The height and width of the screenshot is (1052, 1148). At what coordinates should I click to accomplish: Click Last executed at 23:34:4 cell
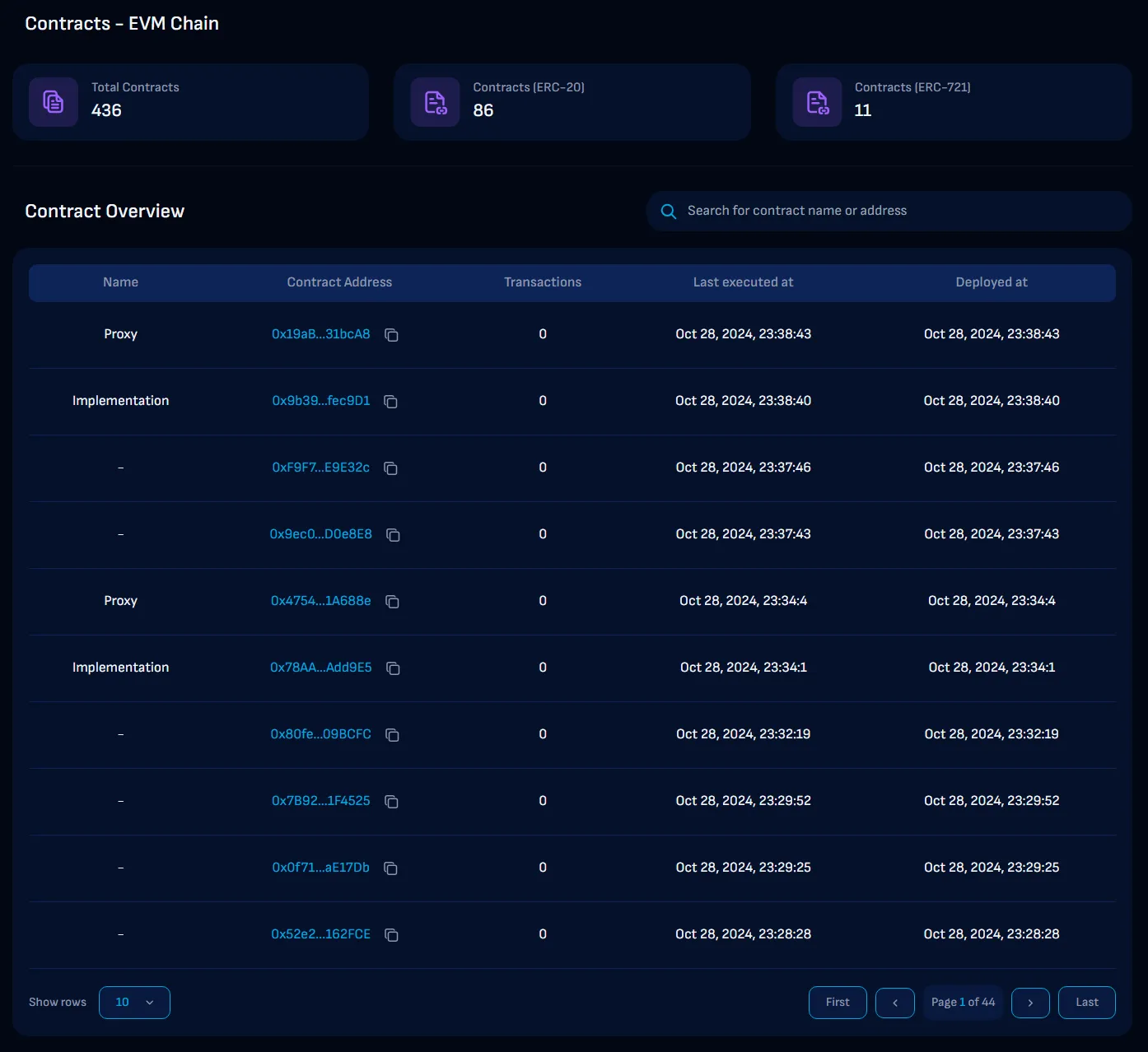click(x=744, y=601)
